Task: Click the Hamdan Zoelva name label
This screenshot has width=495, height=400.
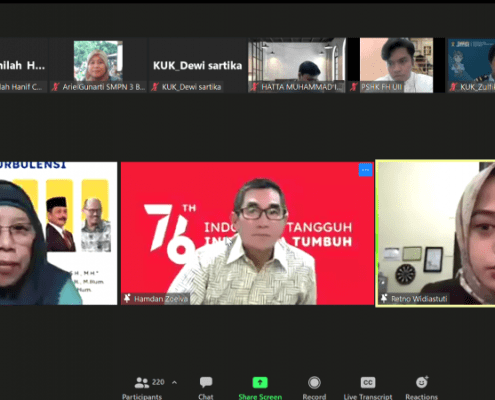Action: click(x=161, y=299)
